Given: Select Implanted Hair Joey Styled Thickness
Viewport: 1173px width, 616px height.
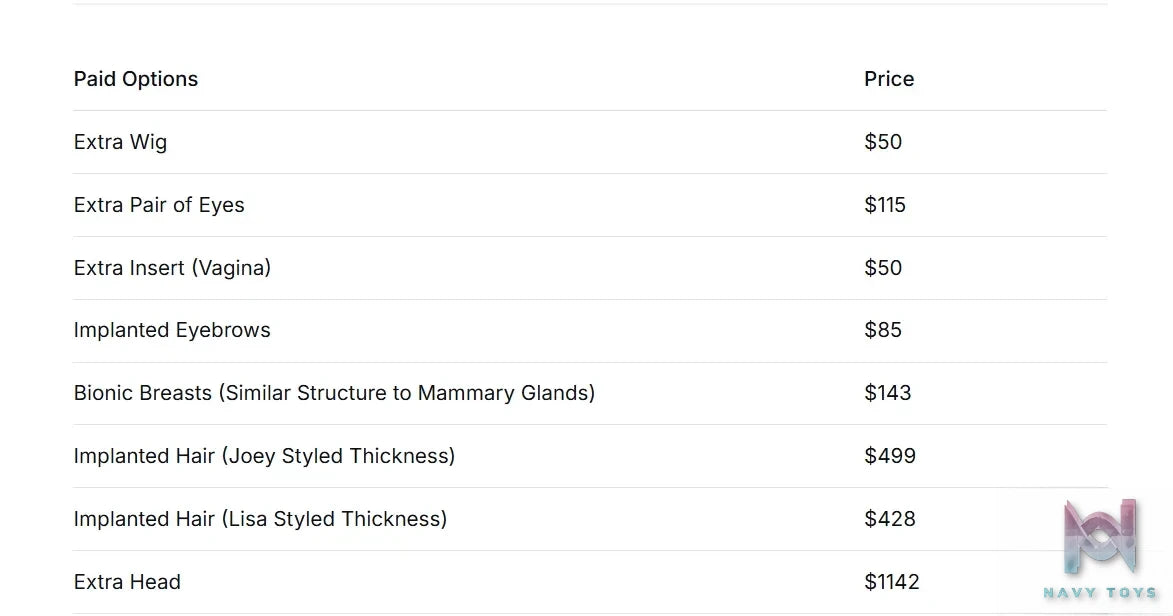Looking at the screenshot, I should pos(264,456).
